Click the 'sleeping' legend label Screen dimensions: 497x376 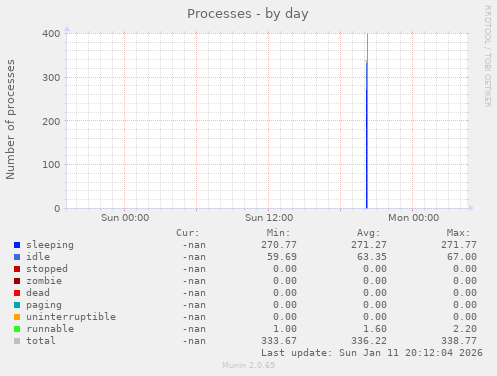point(50,245)
